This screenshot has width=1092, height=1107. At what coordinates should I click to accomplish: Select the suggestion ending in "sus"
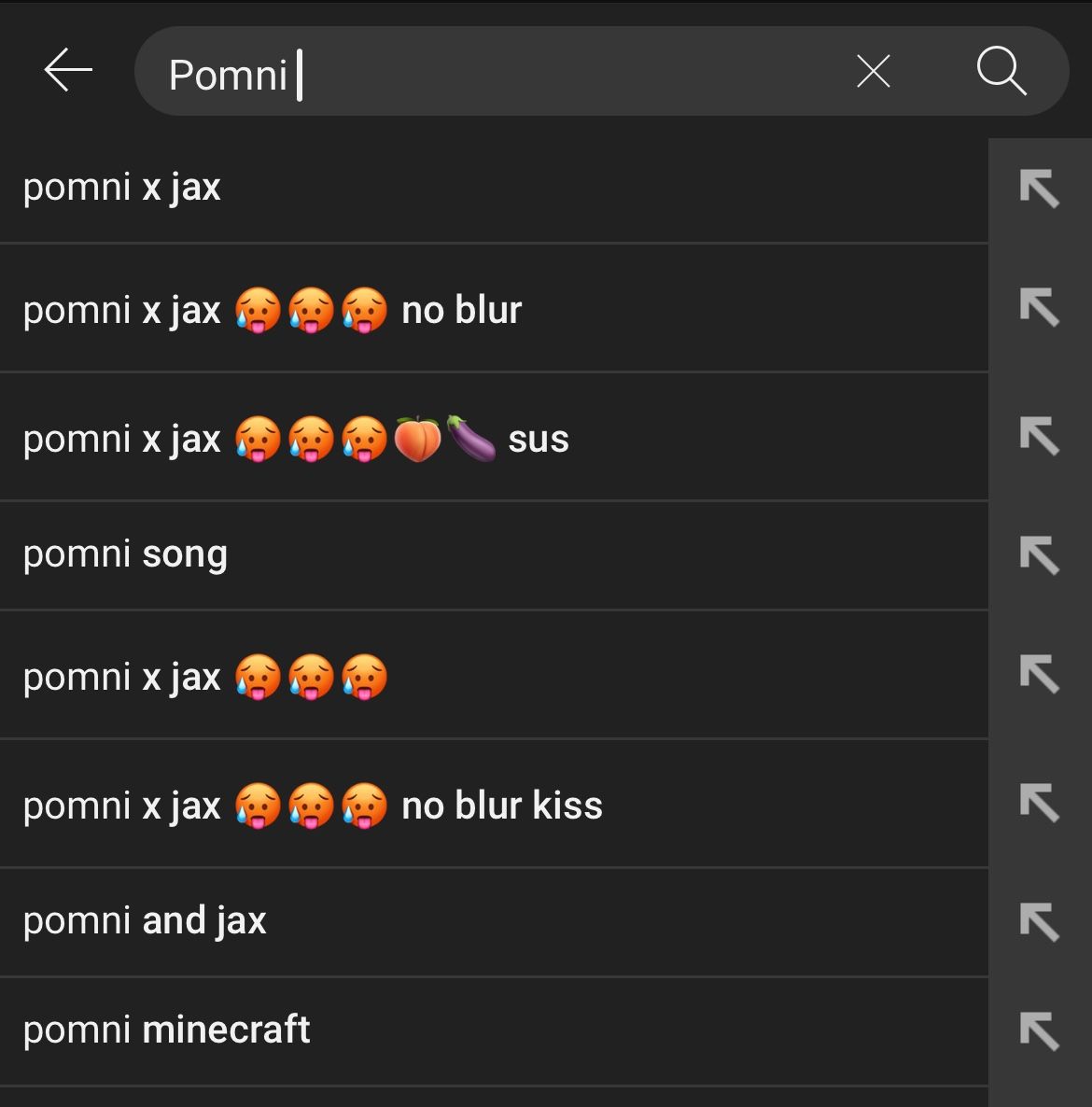pyautogui.click(x=296, y=439)
